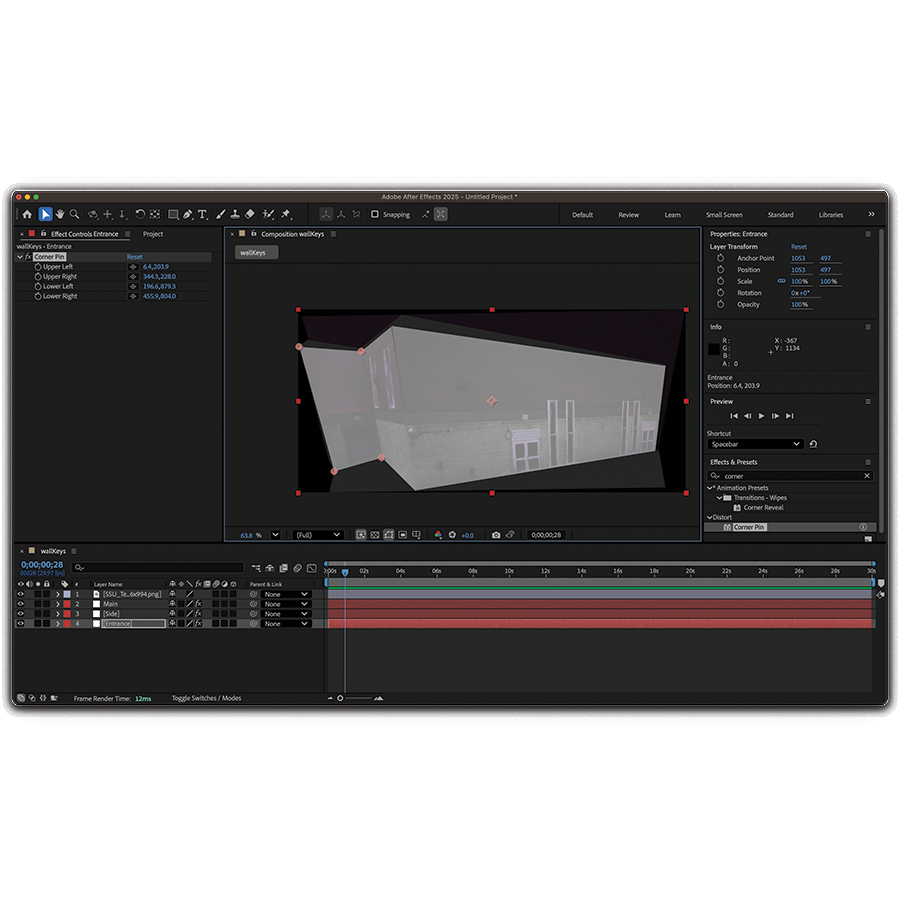The width and height of the screenshot is (900, 900).
Task: Click Toggle Switches / Modes
Action: [206, 698]
